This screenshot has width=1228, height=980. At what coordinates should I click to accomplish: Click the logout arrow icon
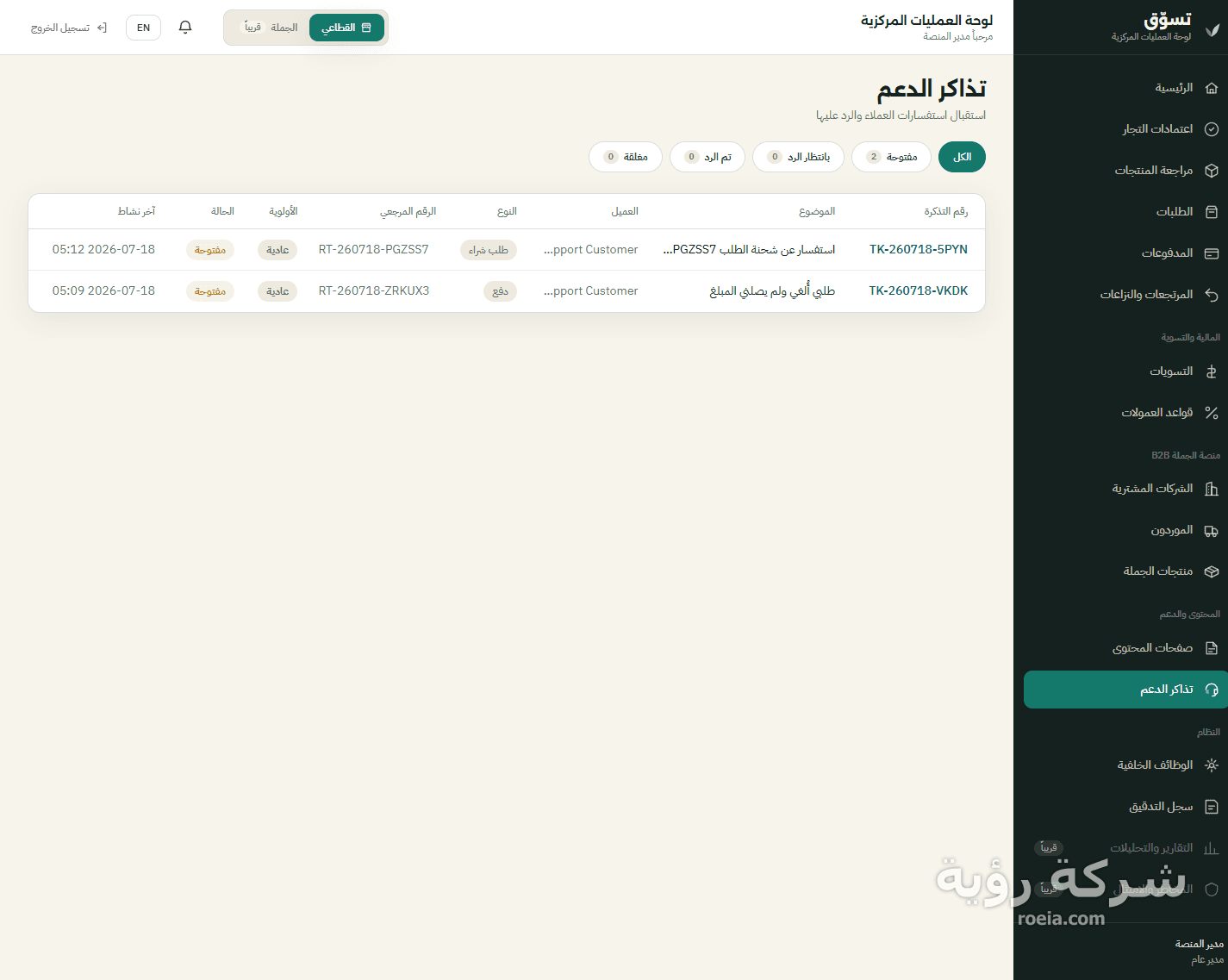click(102, 28)
